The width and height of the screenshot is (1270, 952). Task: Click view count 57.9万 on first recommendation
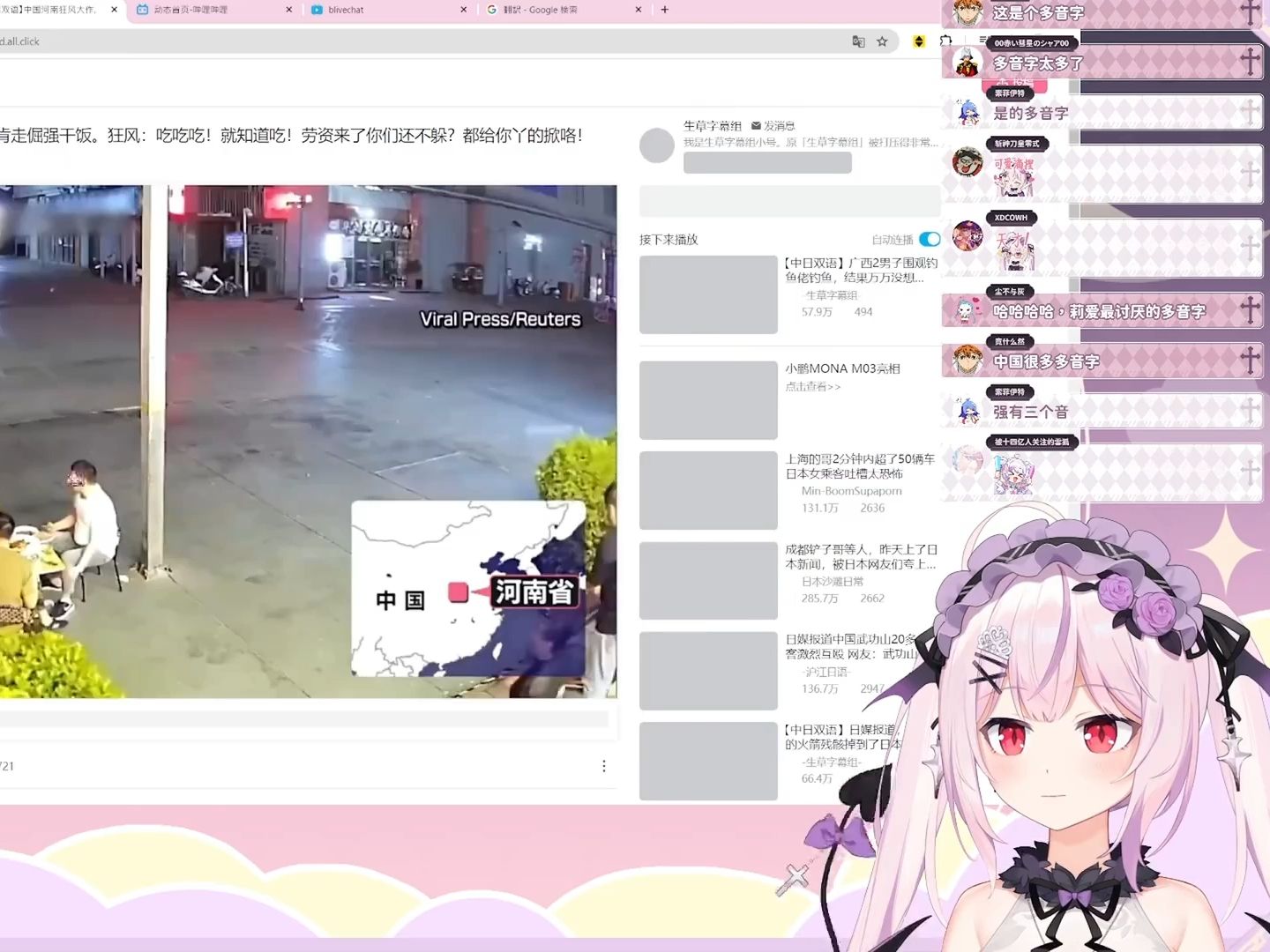click(x=817, y=312)
